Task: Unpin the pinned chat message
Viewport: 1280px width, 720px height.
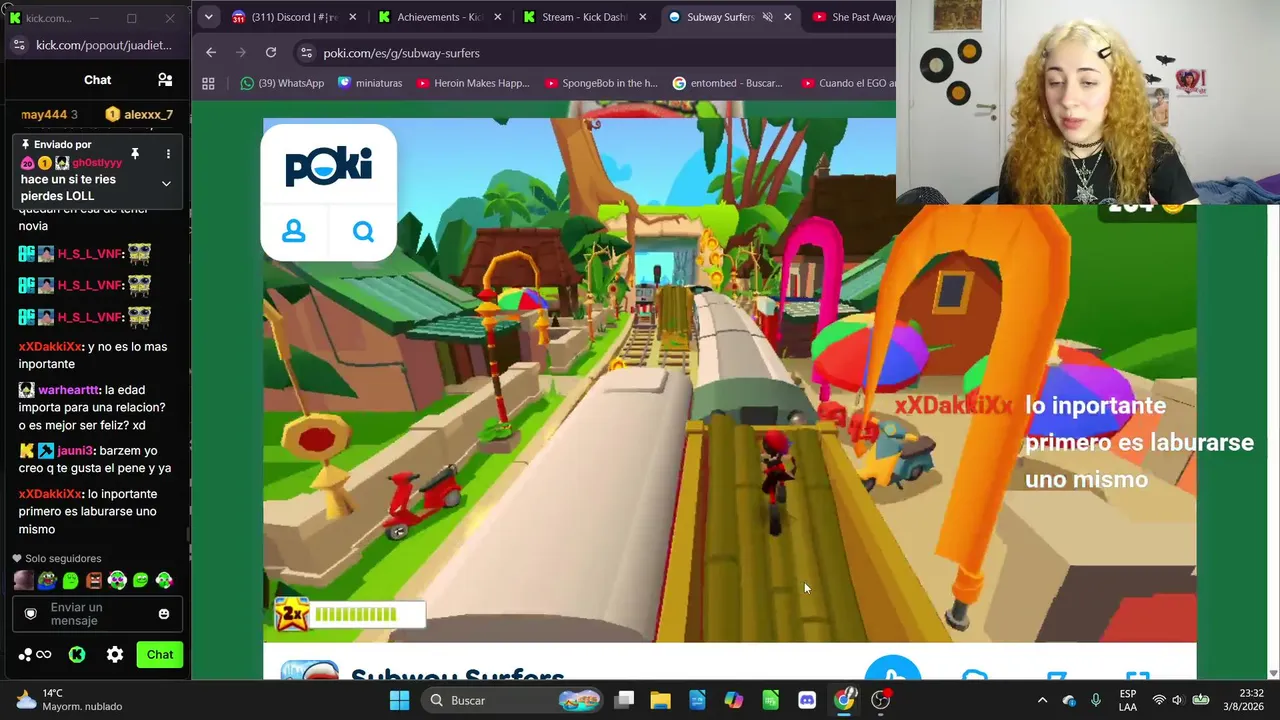Action: (x=135, y=154)
